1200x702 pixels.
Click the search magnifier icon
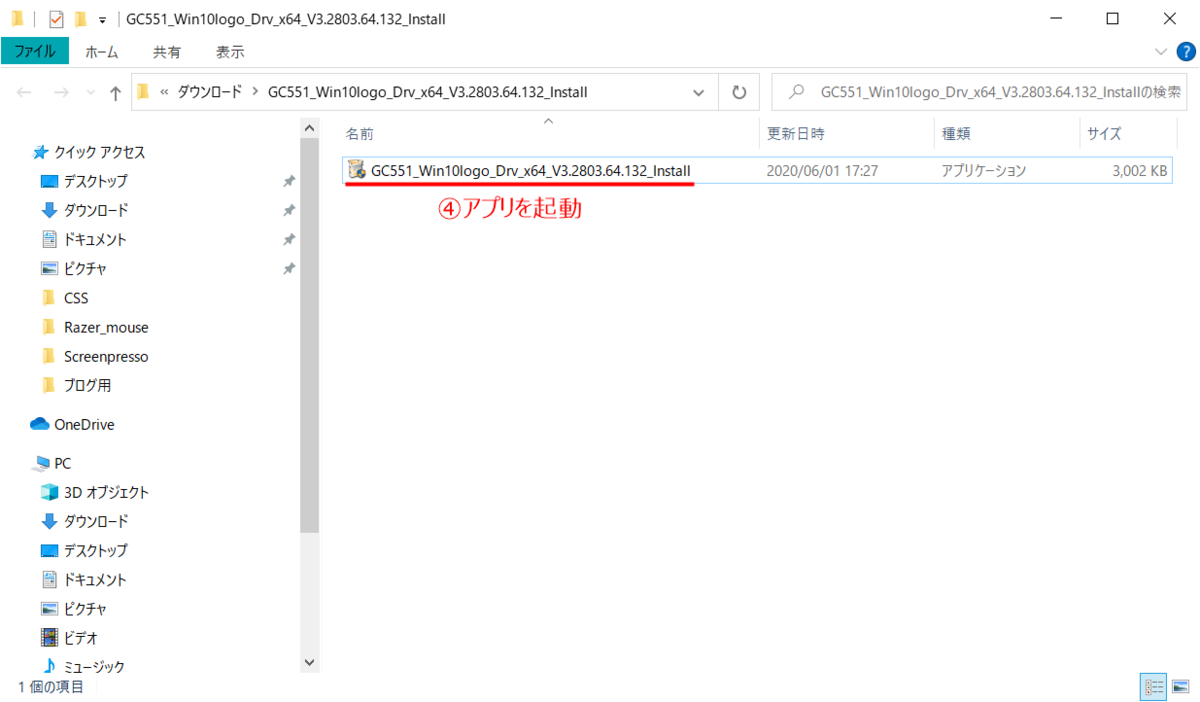pos(797,92)
